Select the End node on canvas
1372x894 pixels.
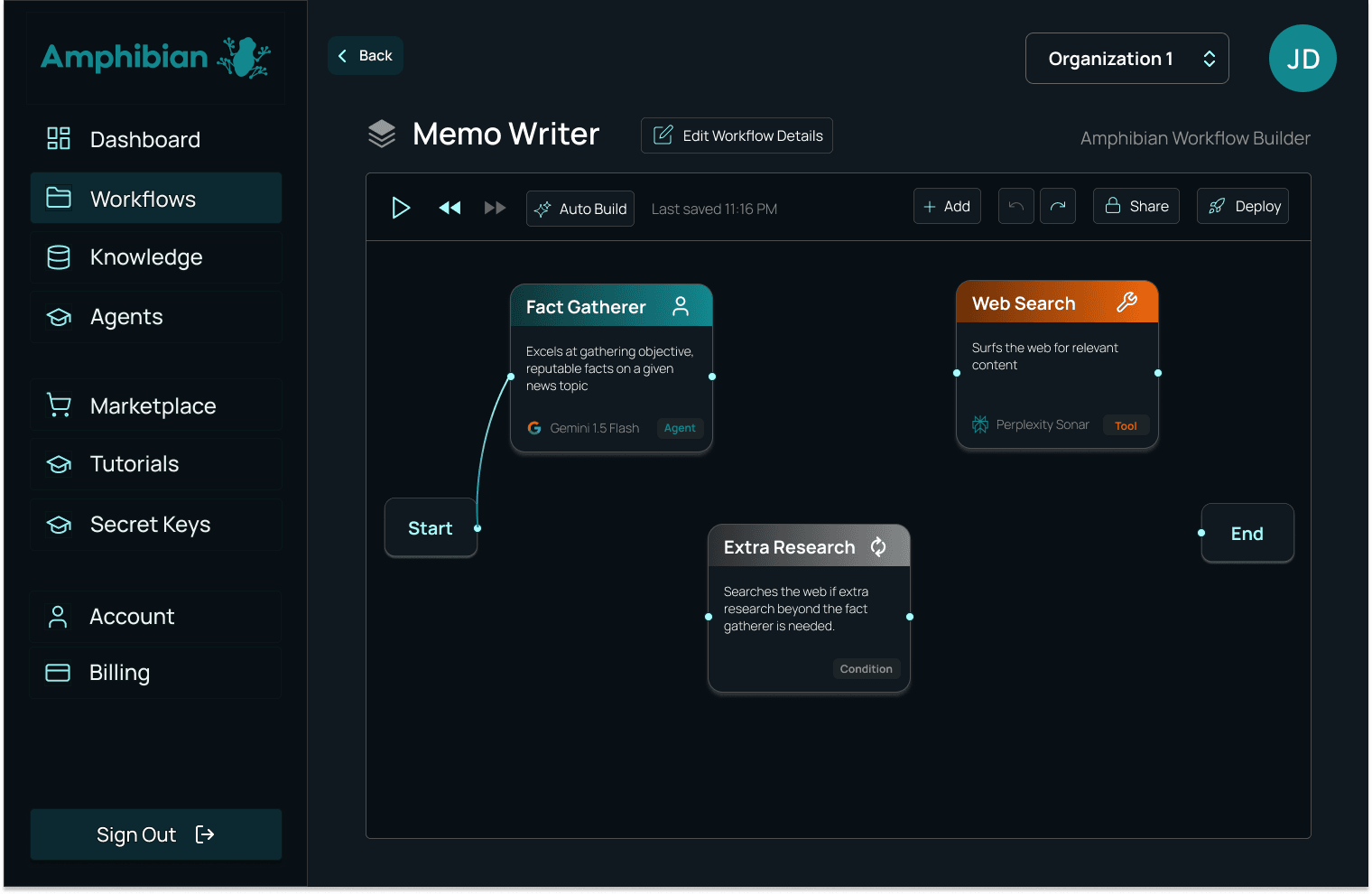click(1247, 534)
